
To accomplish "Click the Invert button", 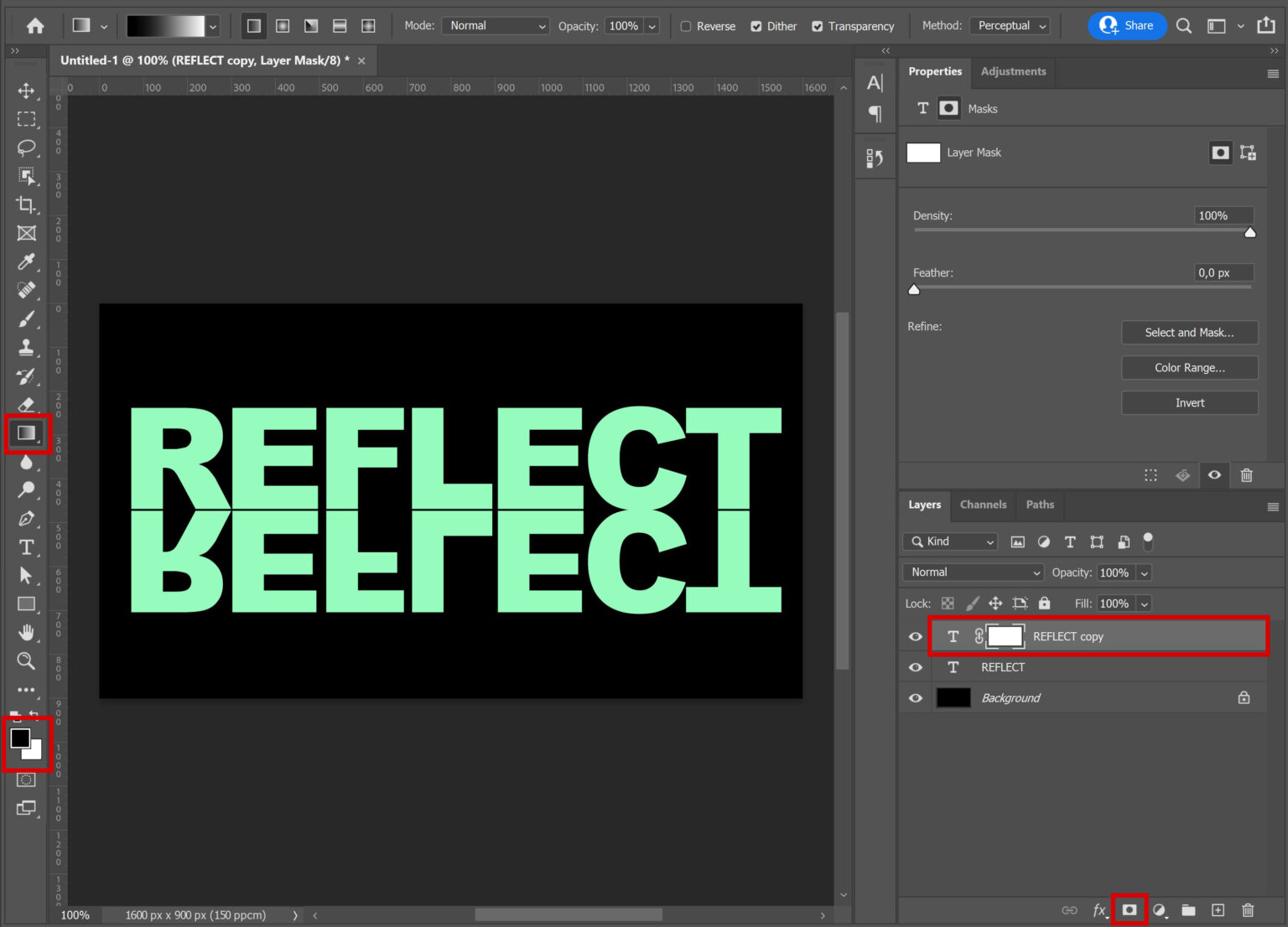I will coord(1189,402).
